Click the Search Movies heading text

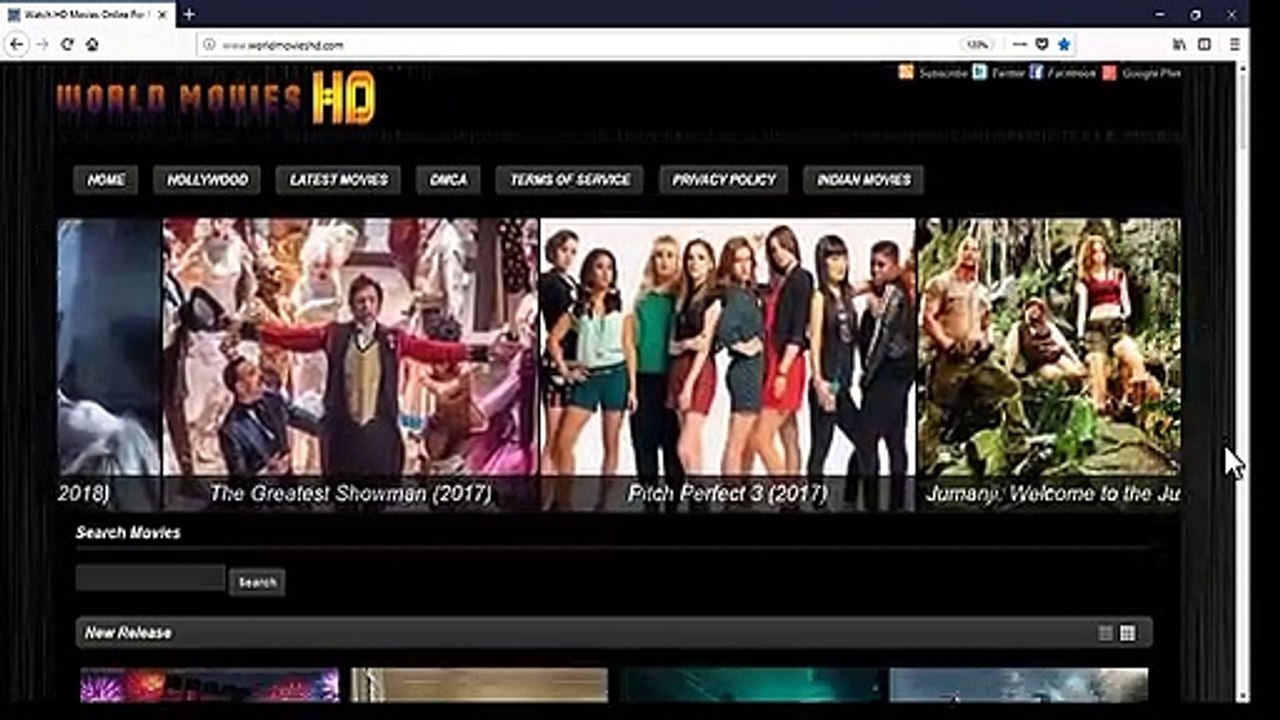point(128,533)
